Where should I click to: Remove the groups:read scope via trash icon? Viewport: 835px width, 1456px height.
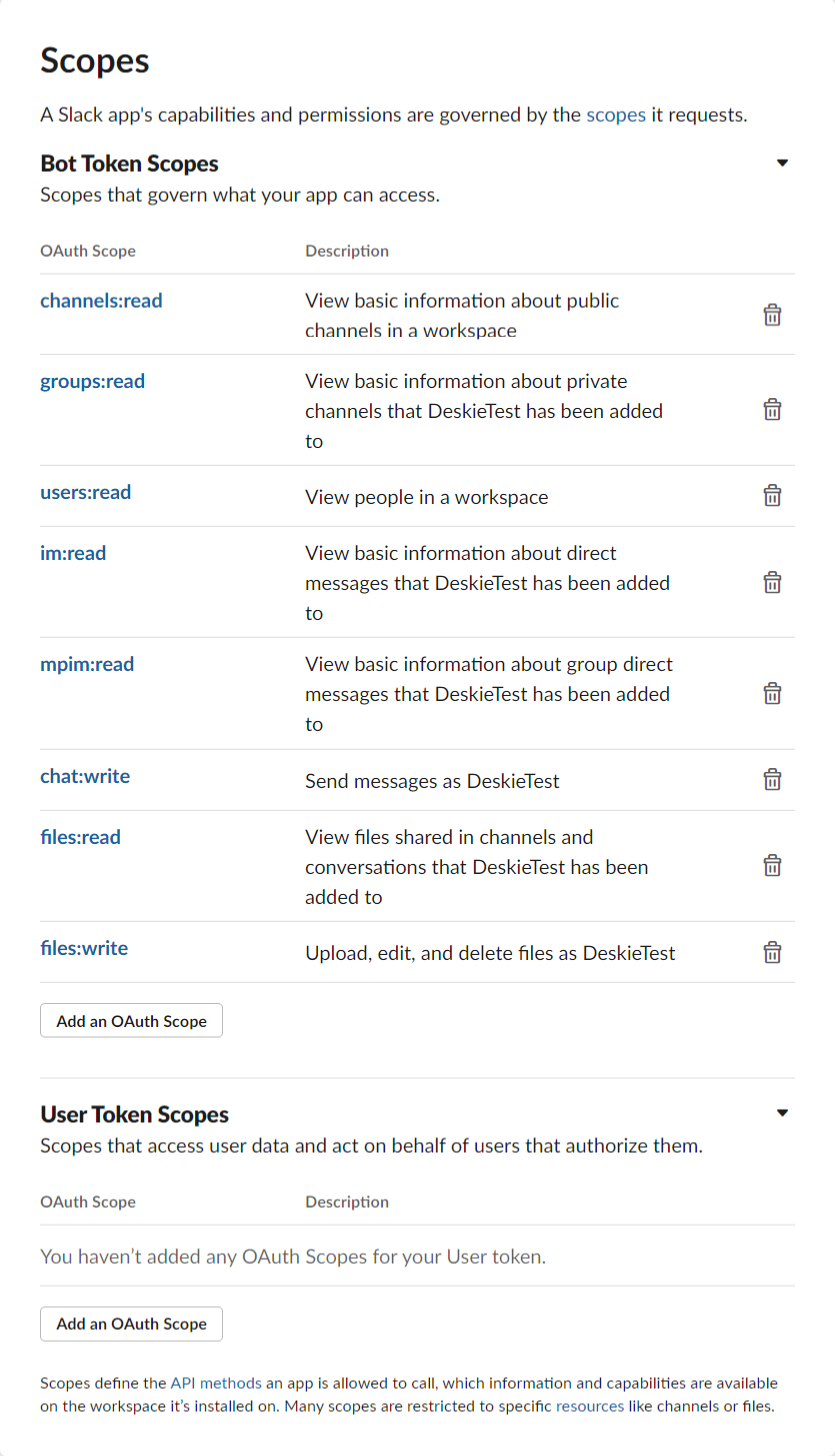(x=772, y=409)
